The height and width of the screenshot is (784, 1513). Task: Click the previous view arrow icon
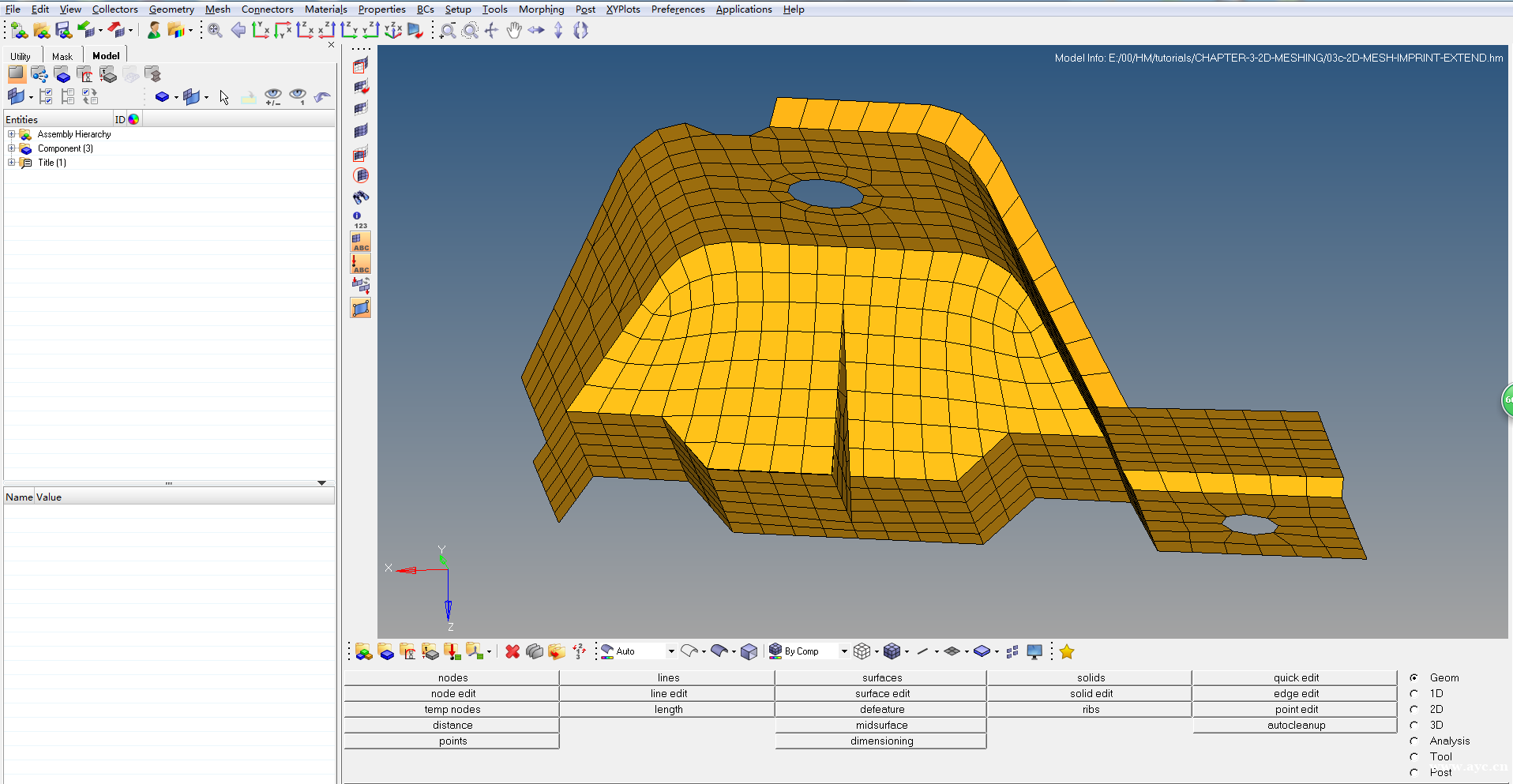pos(238,31)
